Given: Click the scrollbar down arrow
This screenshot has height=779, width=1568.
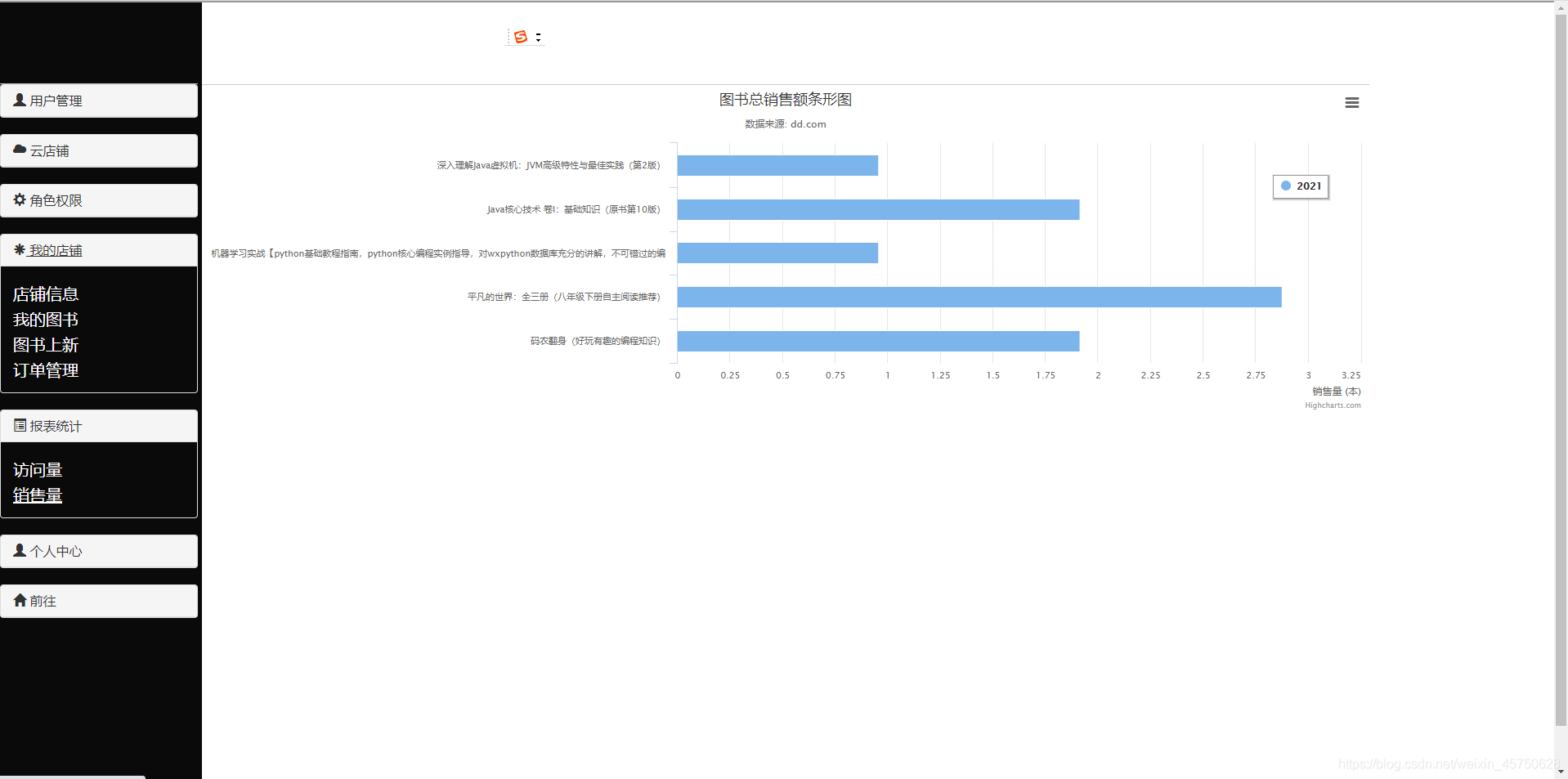Looking at the screenshot, I should click(x=1559, y=771).
